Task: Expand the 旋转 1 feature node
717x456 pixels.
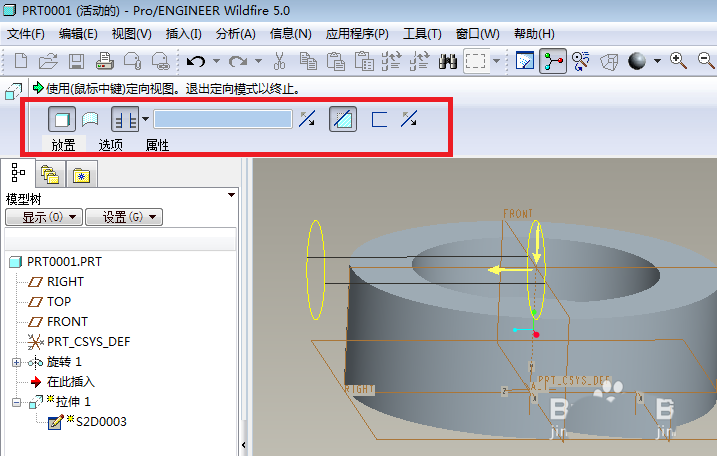Action: 16,363
